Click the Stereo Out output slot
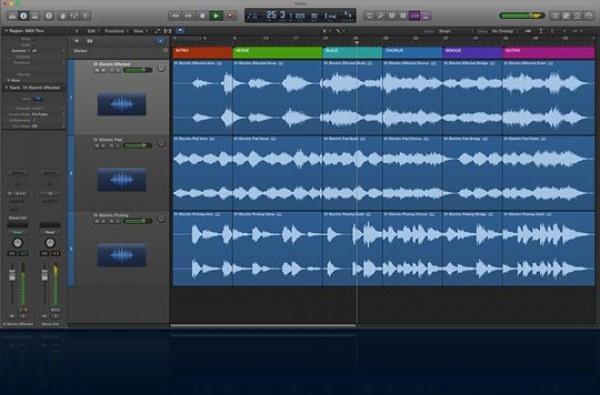600x395 pixels. 18,218
